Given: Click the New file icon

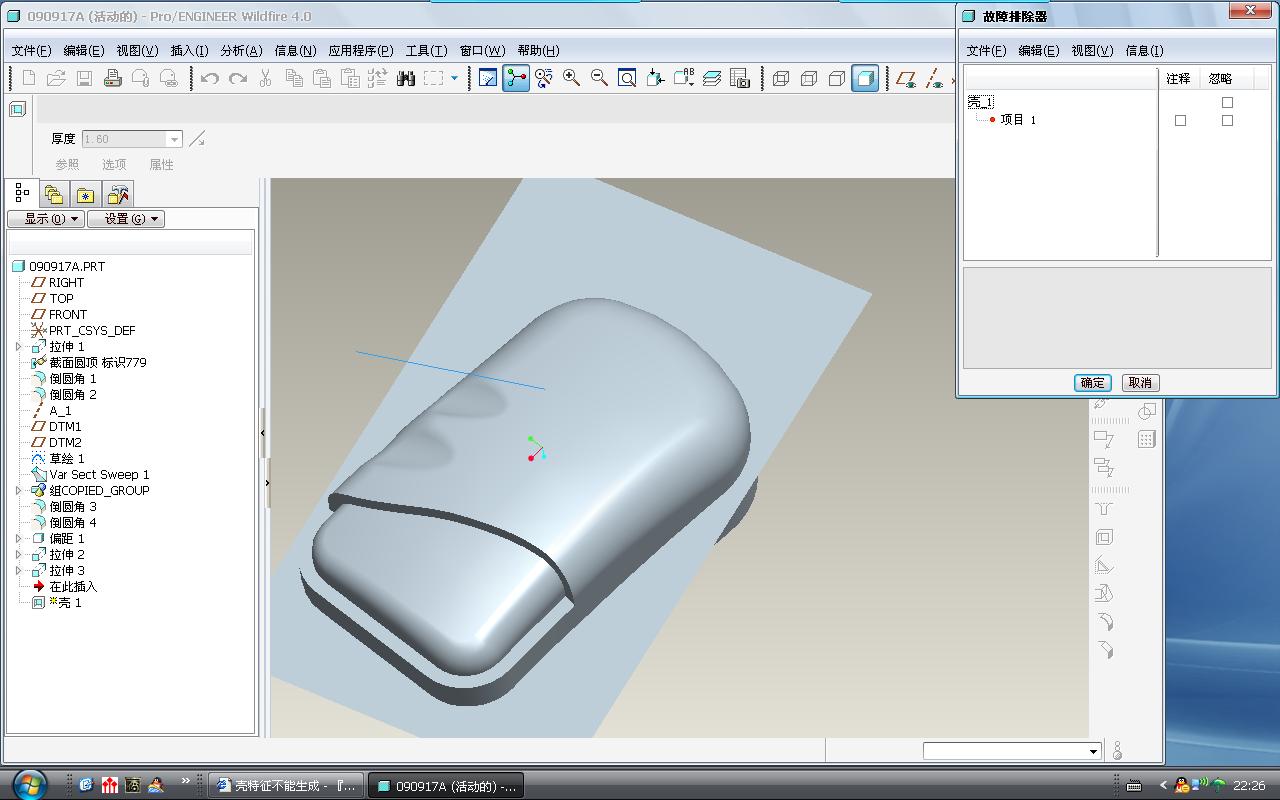Looking at the screenshot, I should click(x=29, y=78).
